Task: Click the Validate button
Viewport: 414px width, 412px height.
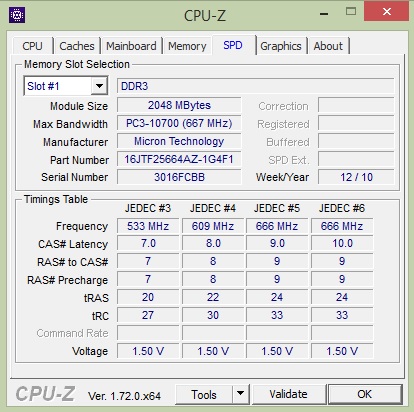Action: 288,394
